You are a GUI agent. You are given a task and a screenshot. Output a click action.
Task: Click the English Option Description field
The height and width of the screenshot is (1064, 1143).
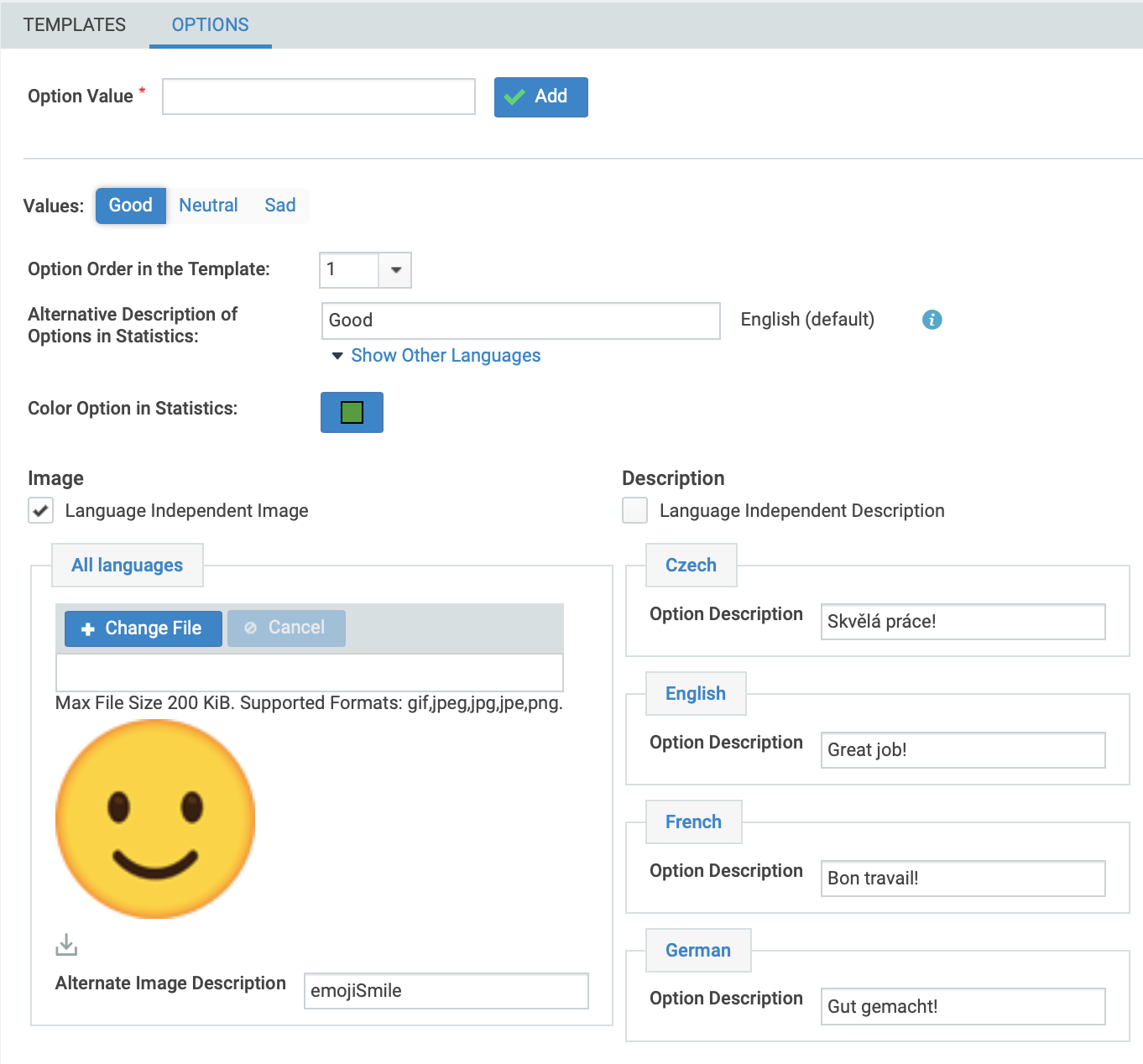pos(963,750)
